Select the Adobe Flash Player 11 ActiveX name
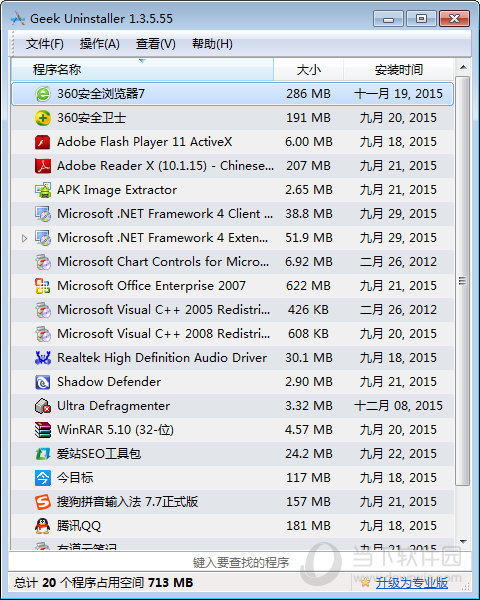 coord(144,142)
